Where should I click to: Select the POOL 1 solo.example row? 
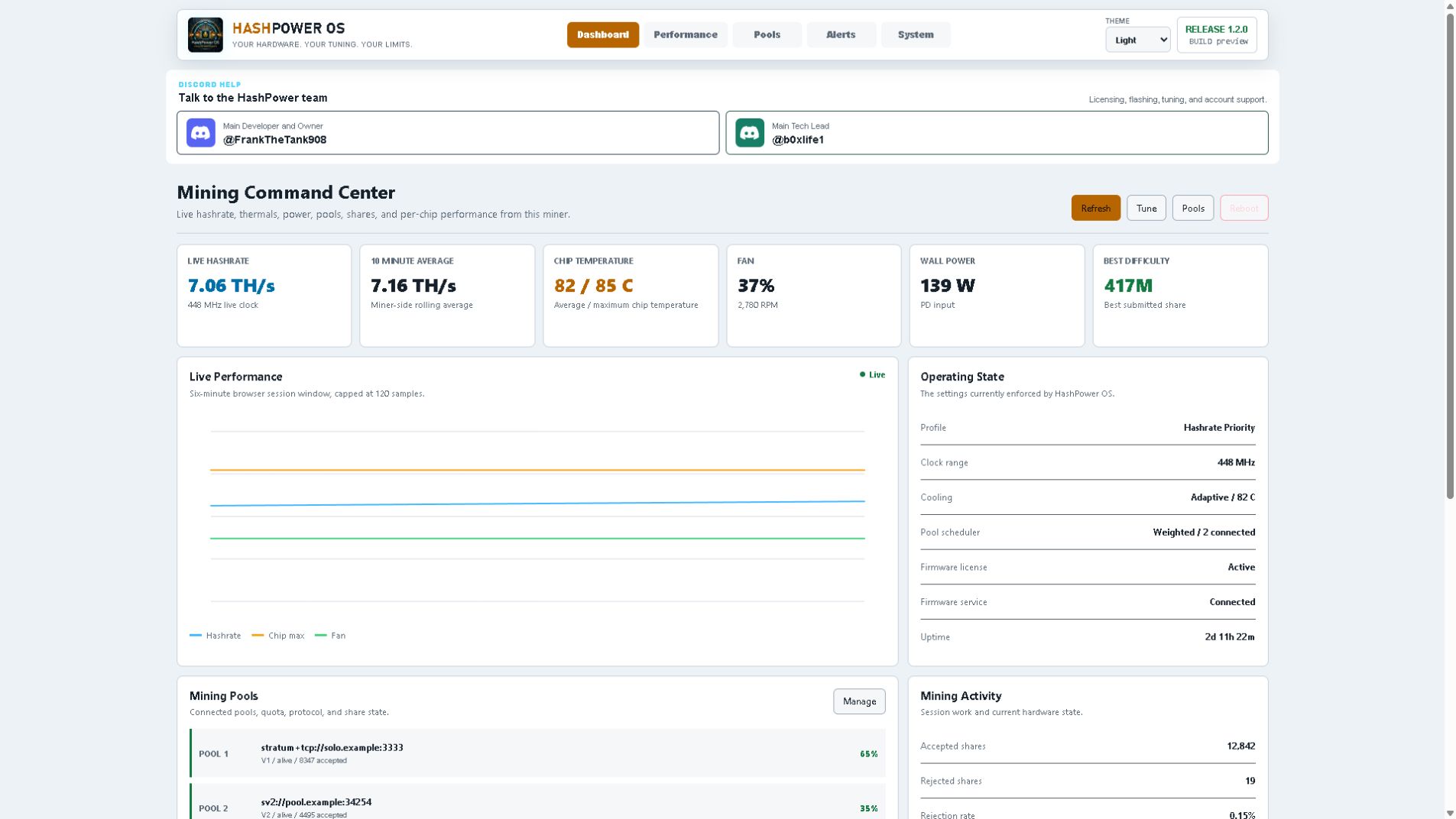point(538,753)
